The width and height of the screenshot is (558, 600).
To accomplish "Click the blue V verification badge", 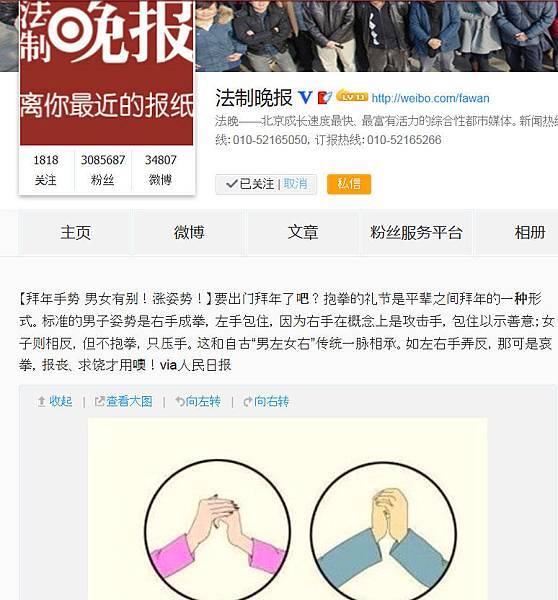I will [x=305, y=98].
